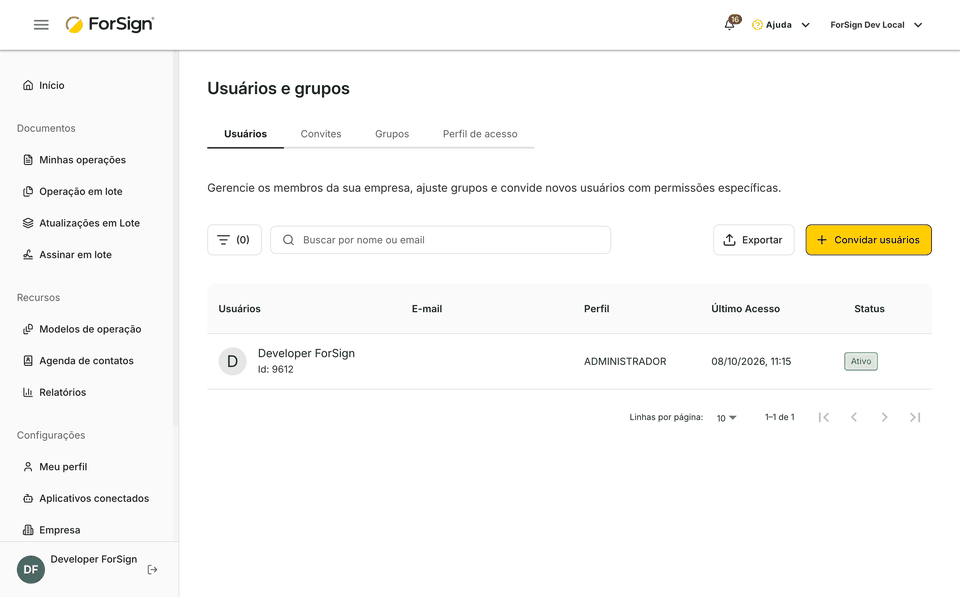This screenshot has width=960, height=597.
Task: Click the Último Acesso column header
Action: tap(745, 309)
